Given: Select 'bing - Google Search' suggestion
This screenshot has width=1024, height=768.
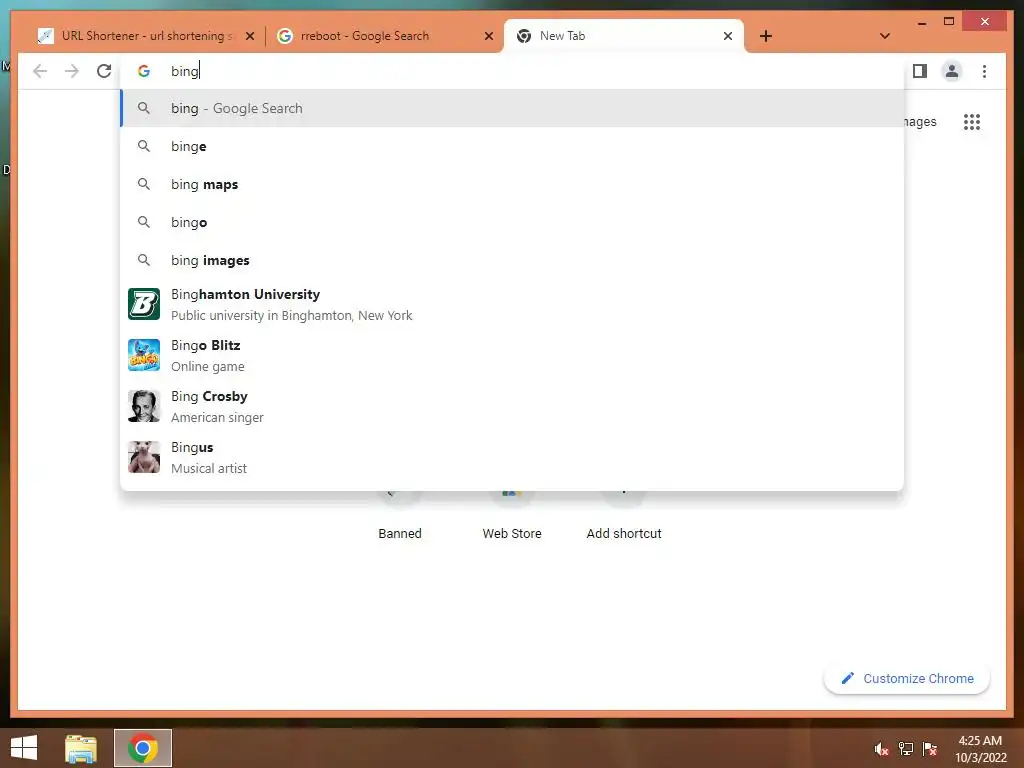Looking at the screenshot, I should coord(512,108).
